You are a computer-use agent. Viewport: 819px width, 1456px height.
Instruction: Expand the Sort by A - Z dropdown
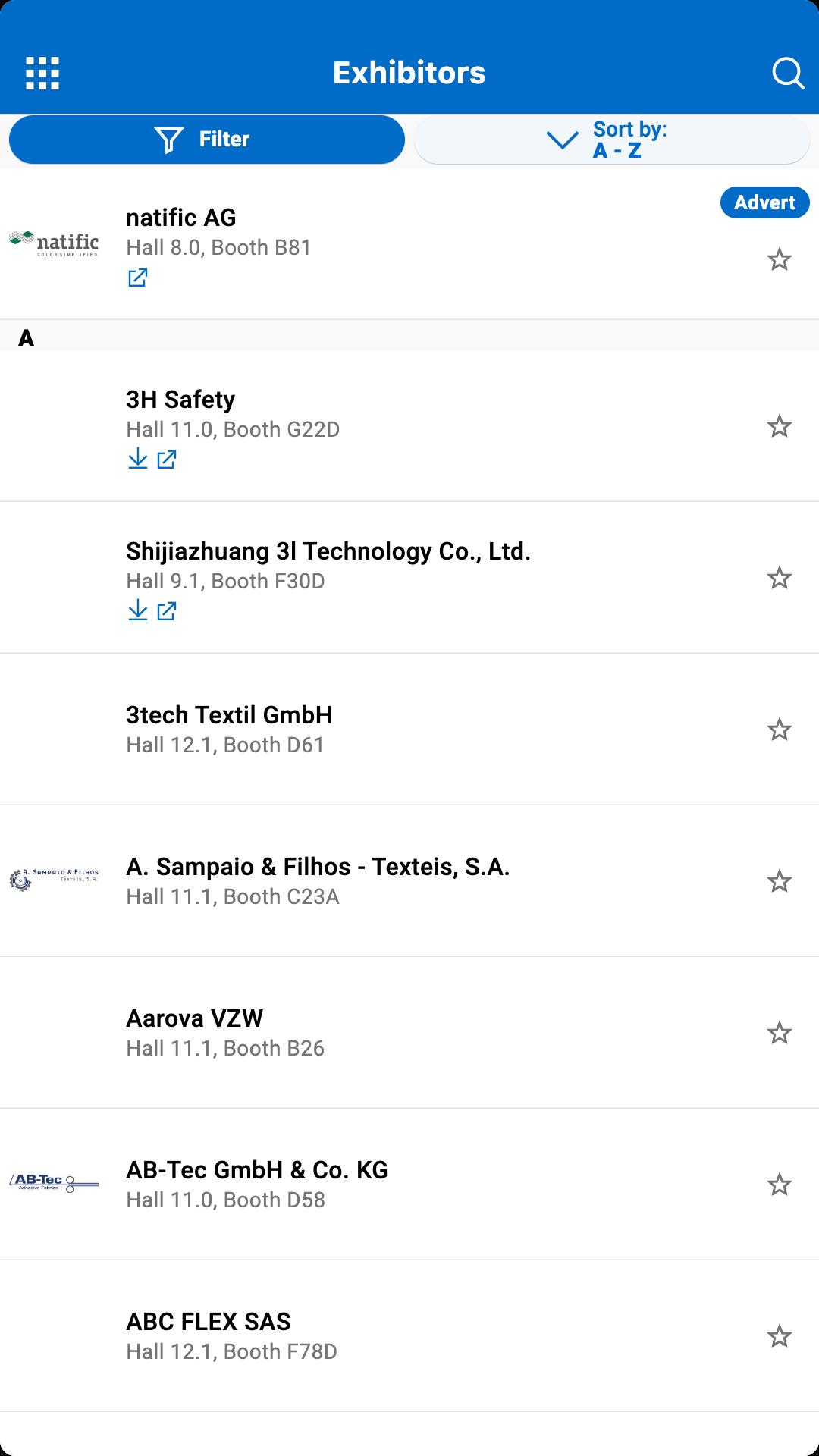pyautogui.click(x=612, y=140)
